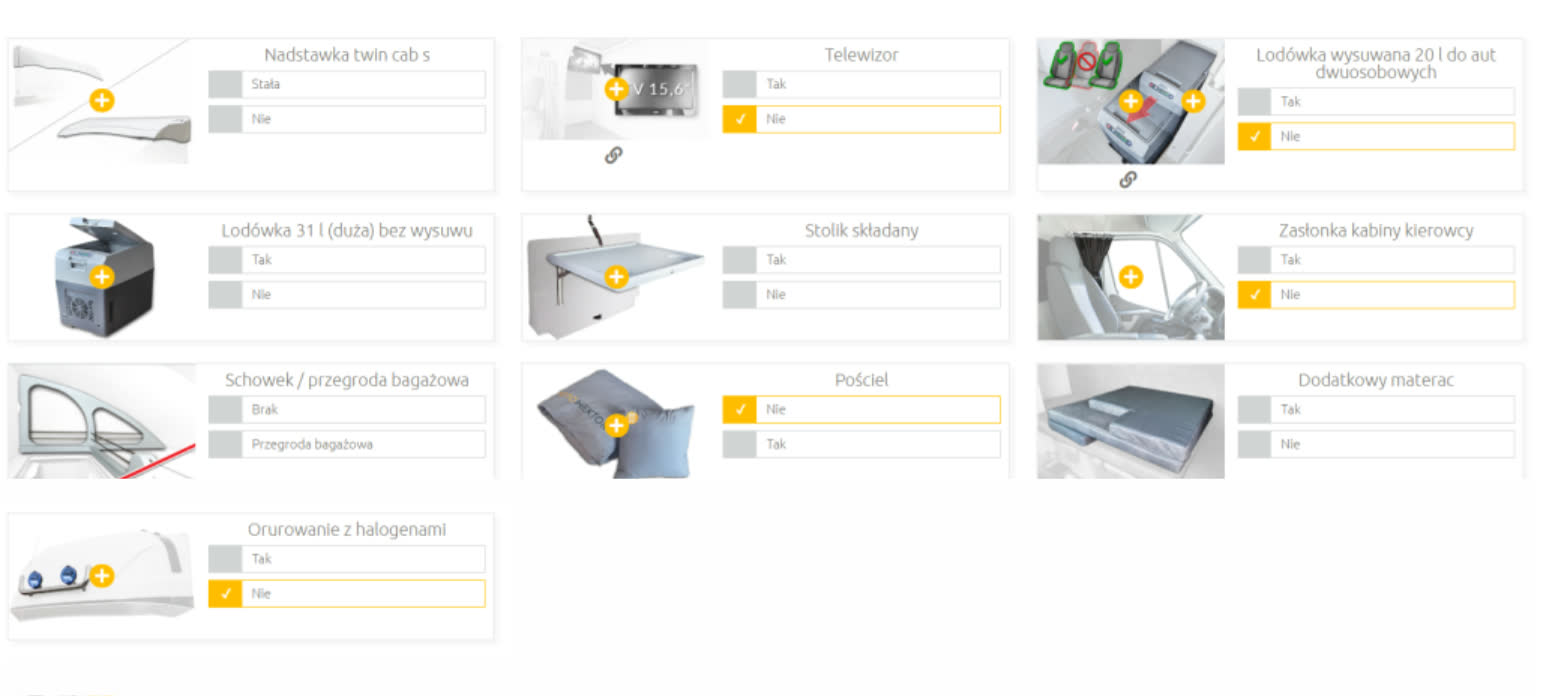1560x696 pixels.
Task: Select Tak for Dodatkowy materac
Action: 1376,410
